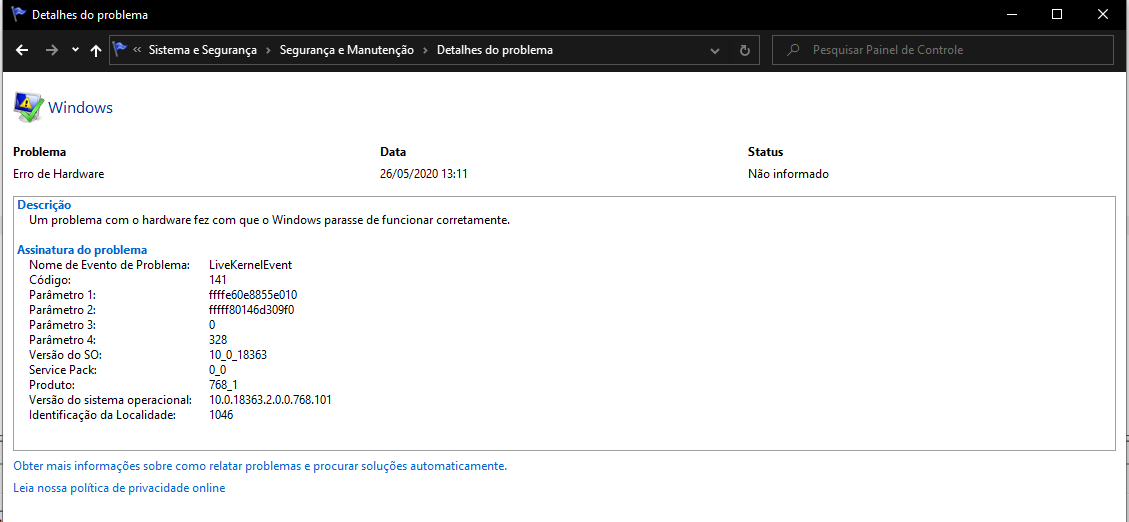Go back with the left arrow

click(22, 50)
